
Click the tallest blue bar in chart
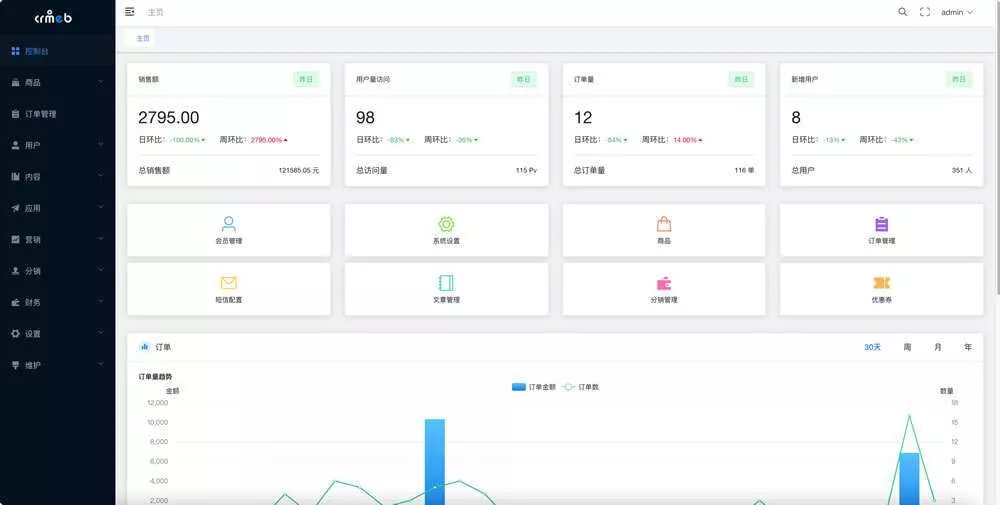pyautogui.click(x=435, y=462)
